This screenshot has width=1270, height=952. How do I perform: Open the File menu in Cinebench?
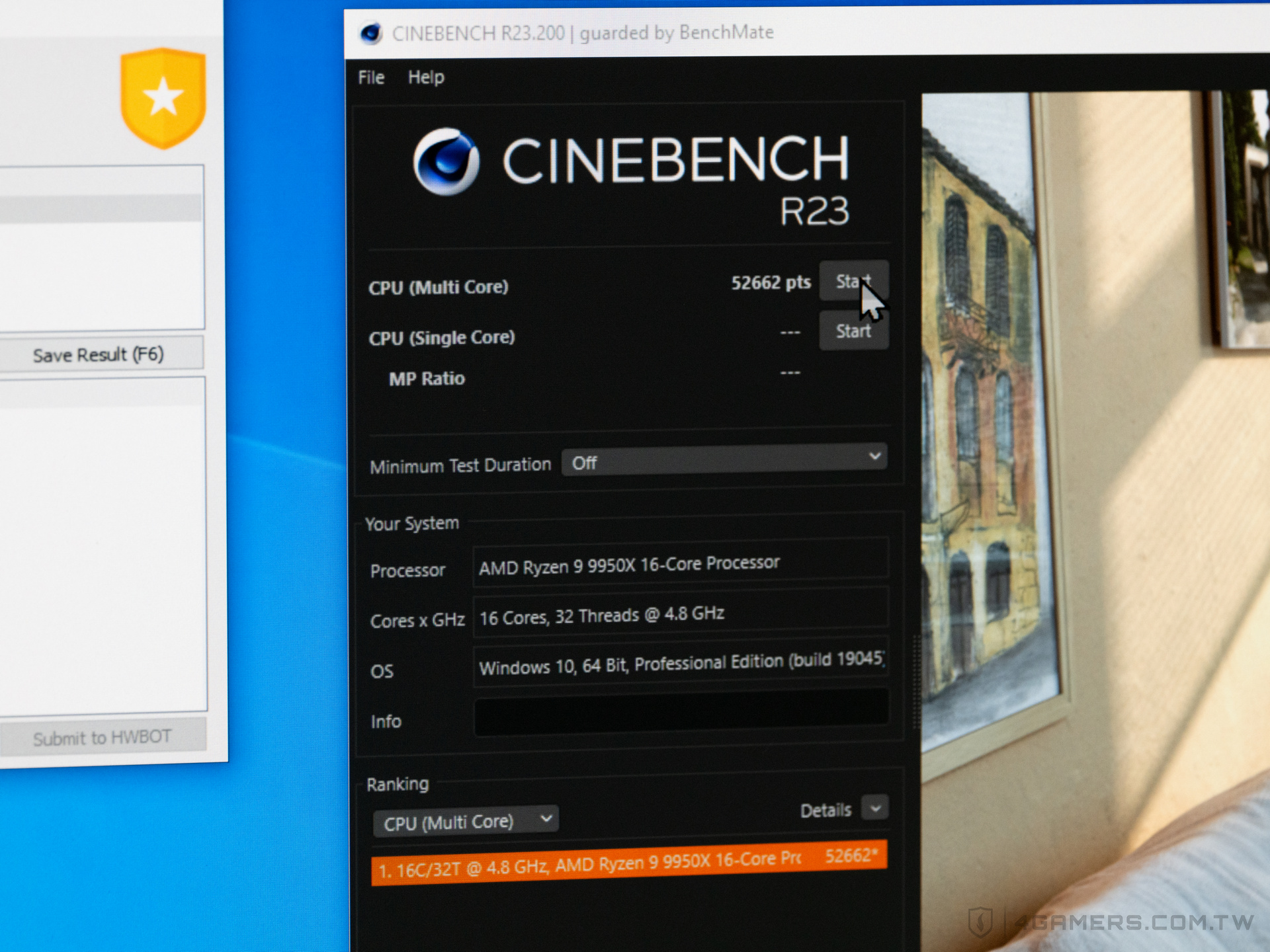click(371, 78)
